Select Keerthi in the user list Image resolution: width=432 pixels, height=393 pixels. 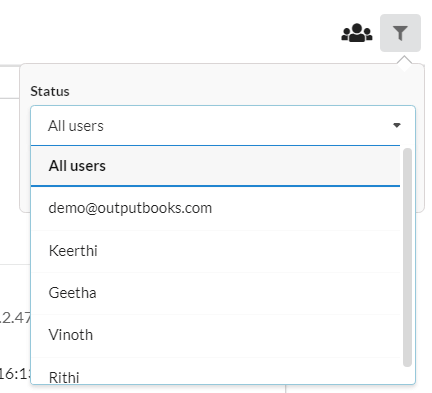[215, 251]
